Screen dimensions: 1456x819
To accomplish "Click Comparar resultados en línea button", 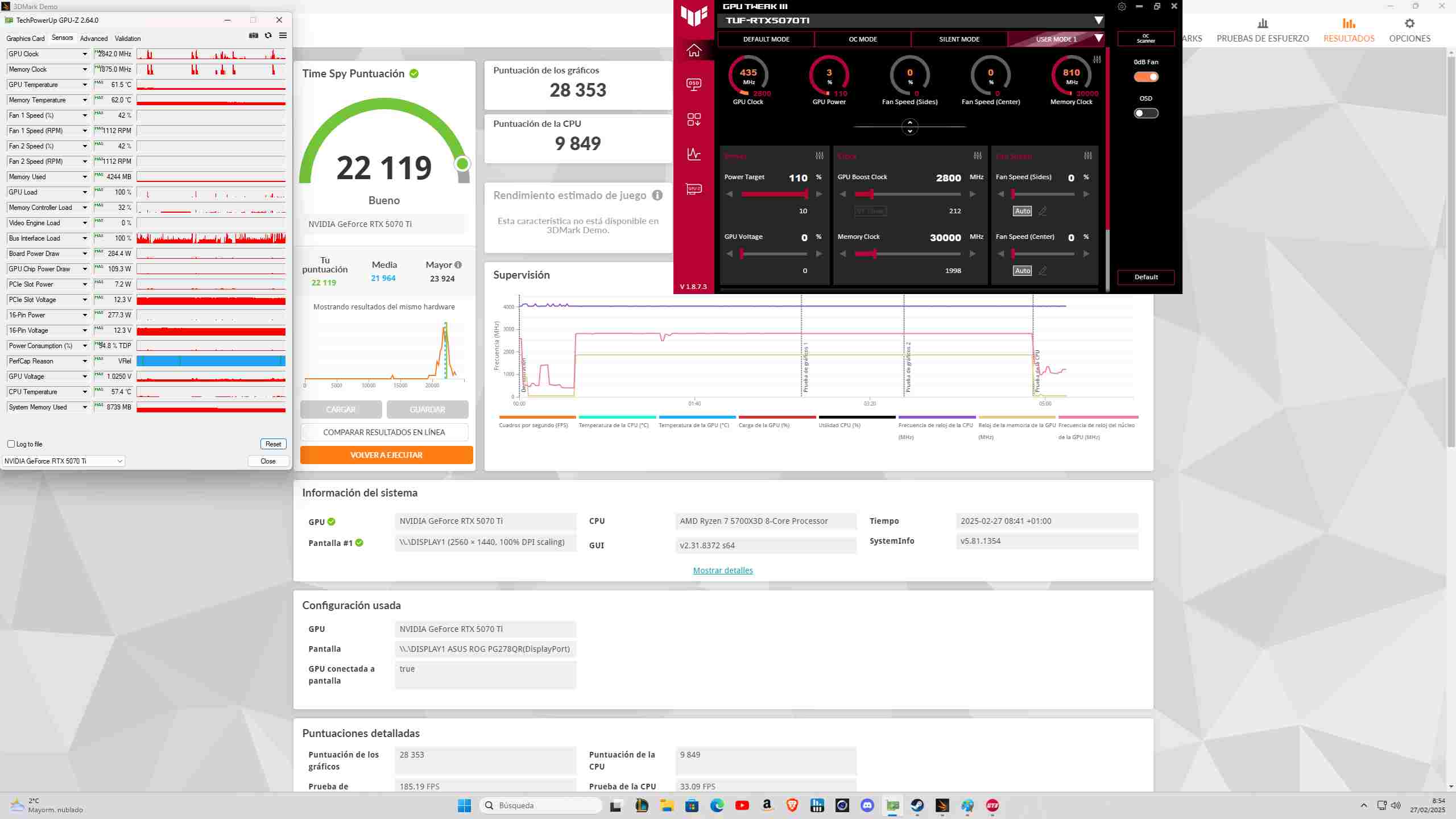I will pos(384,432).
